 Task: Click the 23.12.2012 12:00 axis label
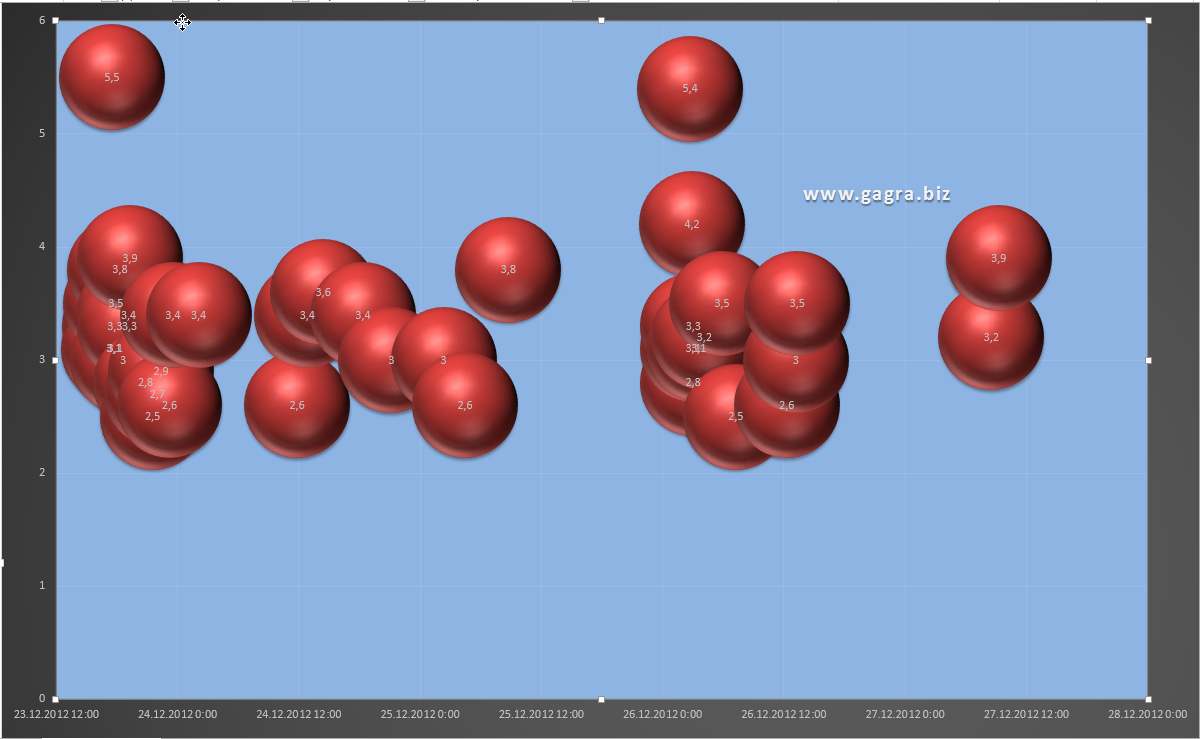click(x=57, y=715)
